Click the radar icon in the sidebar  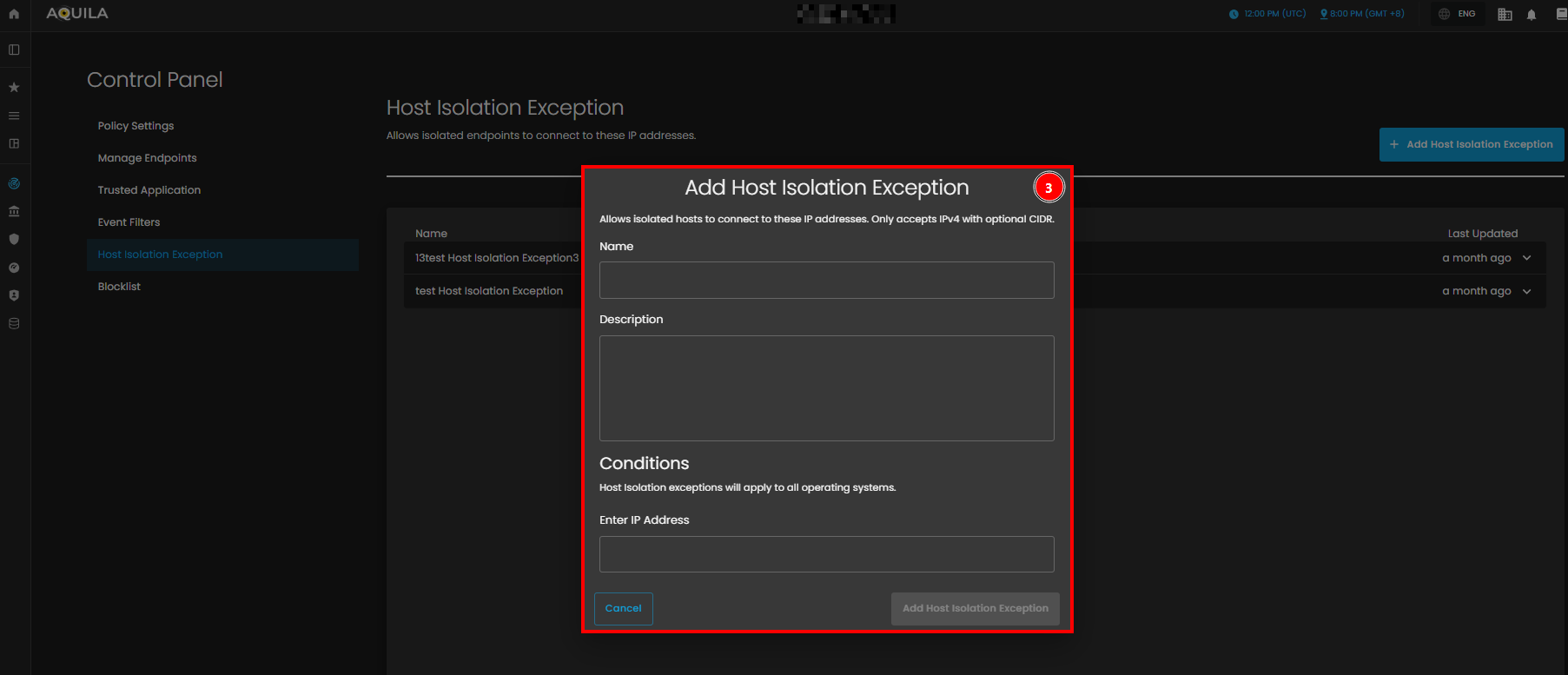pyautogui.click(x=14, y=183)
